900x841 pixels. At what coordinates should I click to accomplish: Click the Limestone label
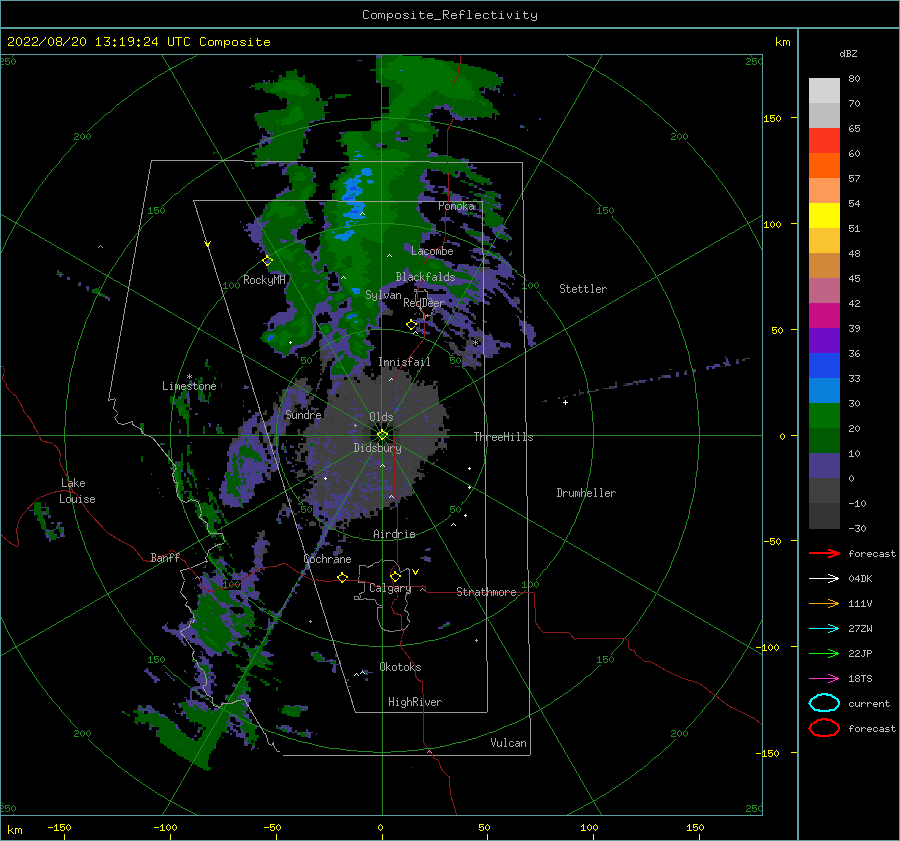coord(189,386)
